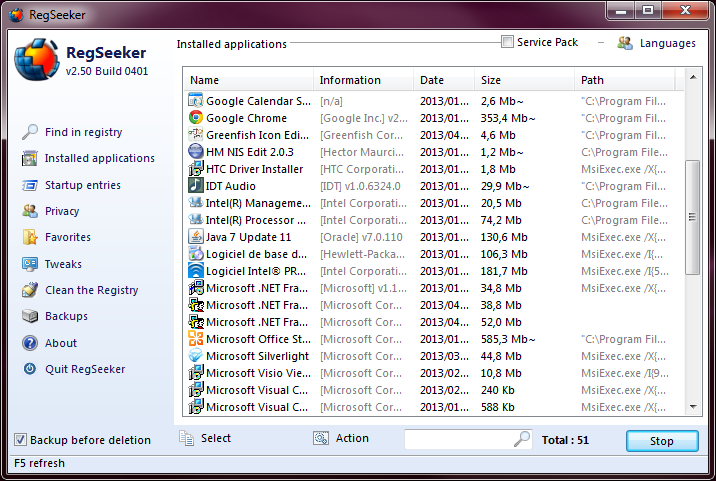Click the Microsoft Silverlight gem icon
This screenshot has width=716, height=481.
195,356
